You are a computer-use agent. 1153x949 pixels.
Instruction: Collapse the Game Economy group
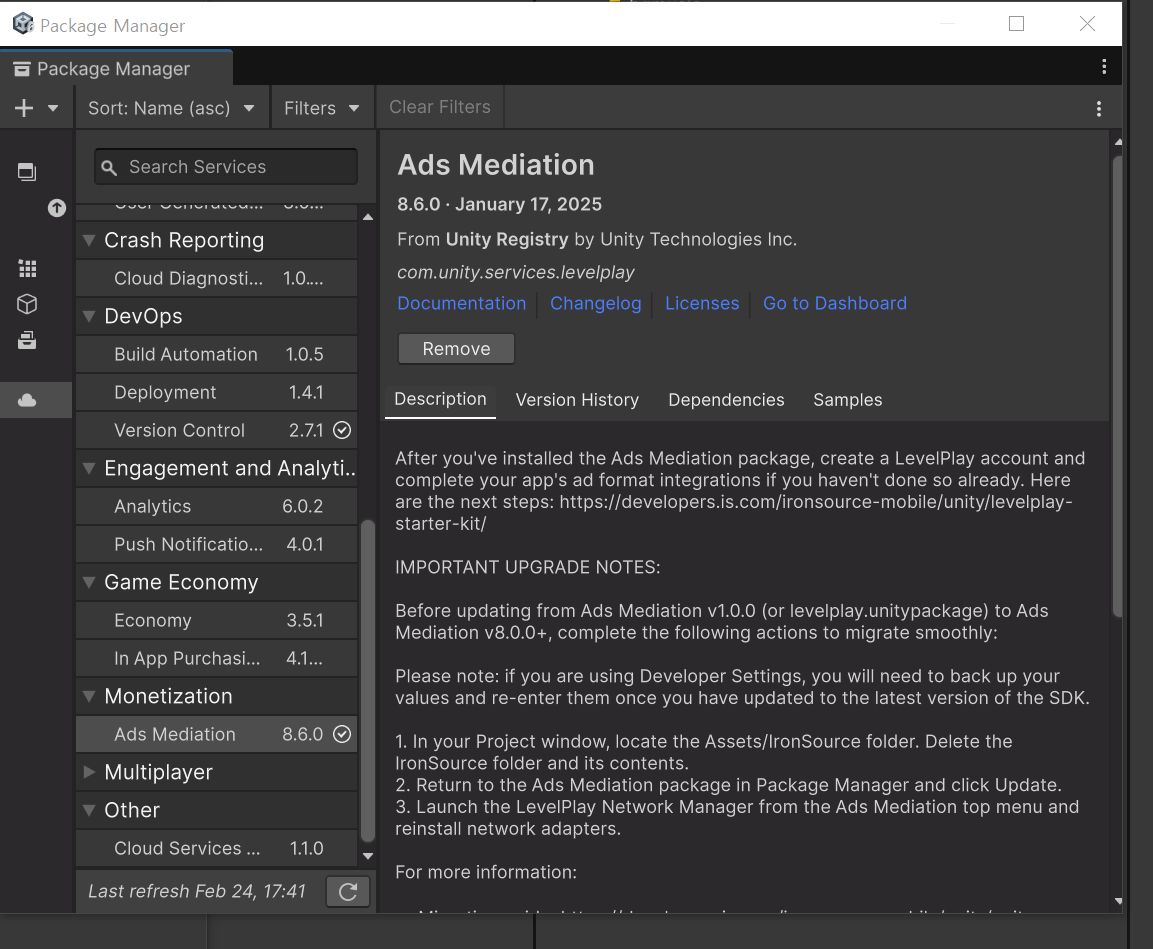pyautogui.click(x=89, y=582)
